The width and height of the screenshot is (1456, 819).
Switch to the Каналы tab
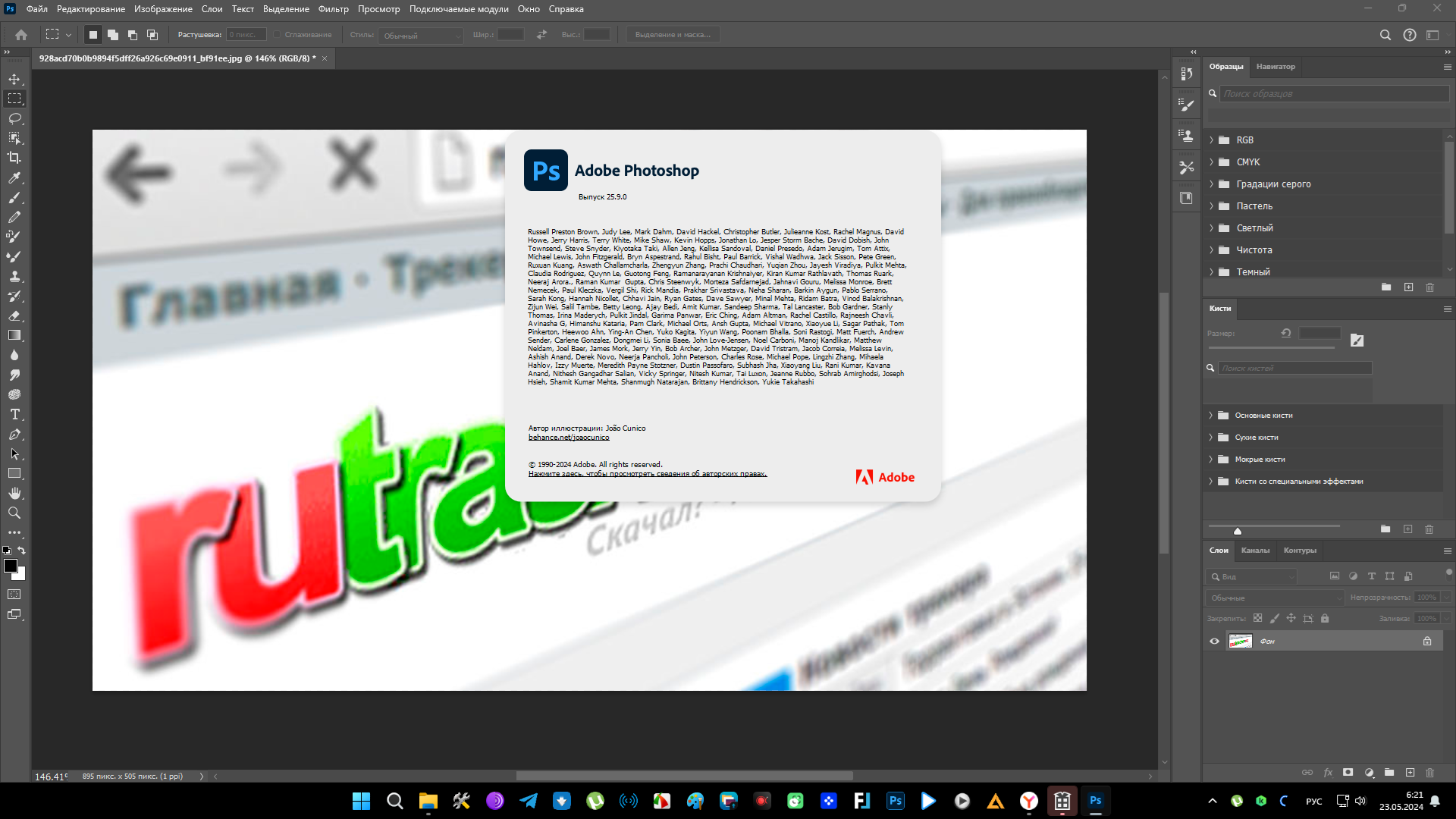pos(1255,551)
